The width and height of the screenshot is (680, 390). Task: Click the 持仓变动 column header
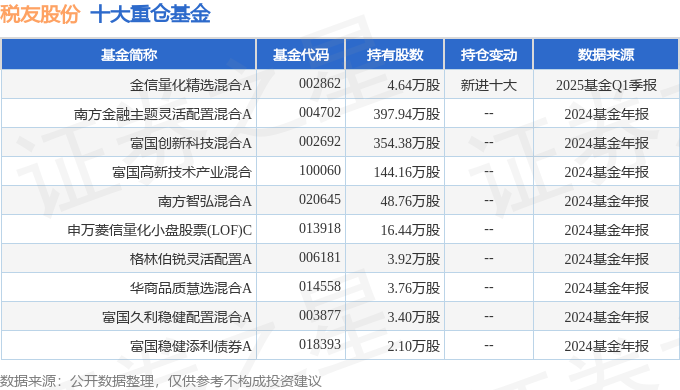(489, 55)
